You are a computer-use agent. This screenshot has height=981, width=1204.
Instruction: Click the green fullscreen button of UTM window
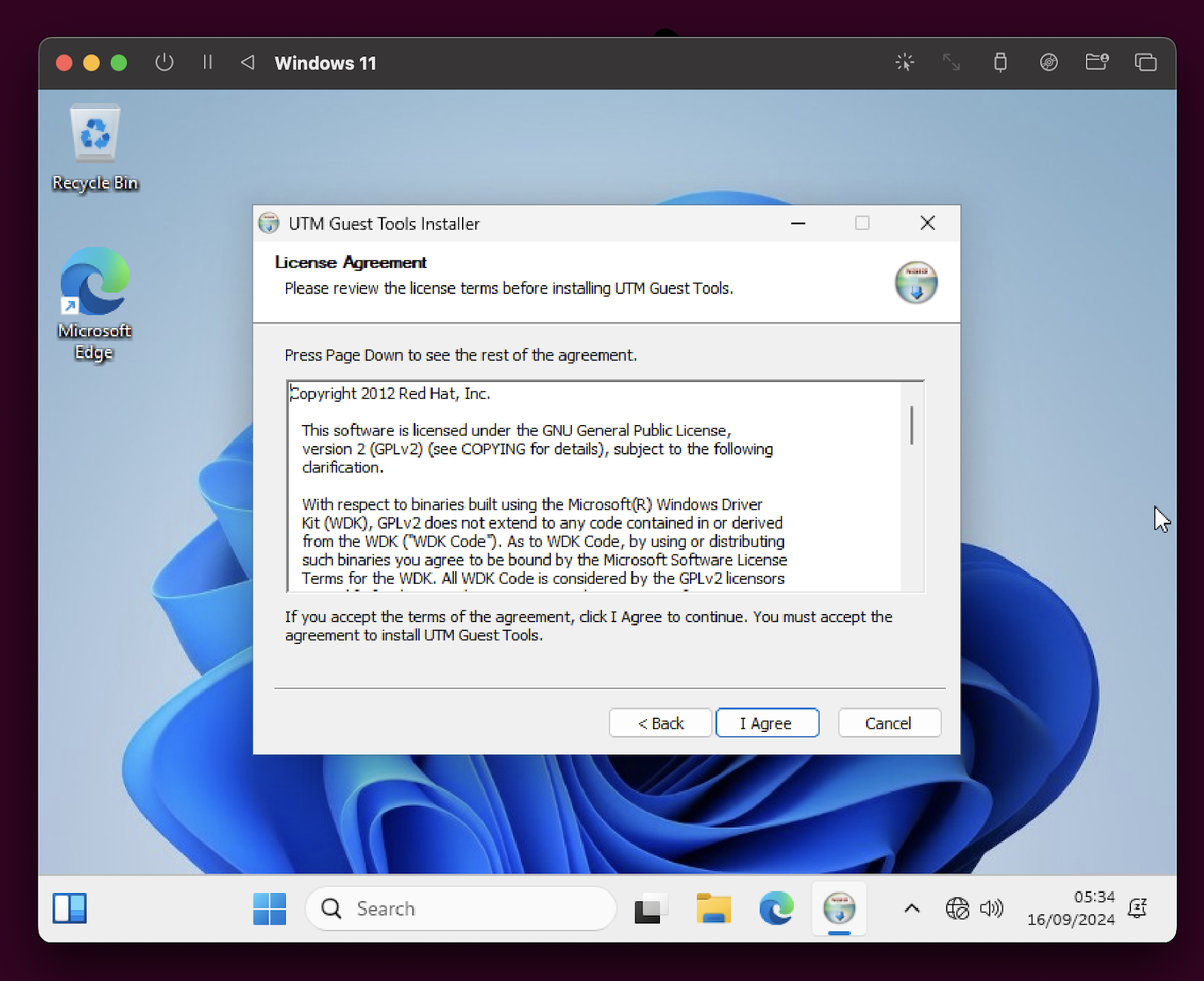[x=119, y=62]
